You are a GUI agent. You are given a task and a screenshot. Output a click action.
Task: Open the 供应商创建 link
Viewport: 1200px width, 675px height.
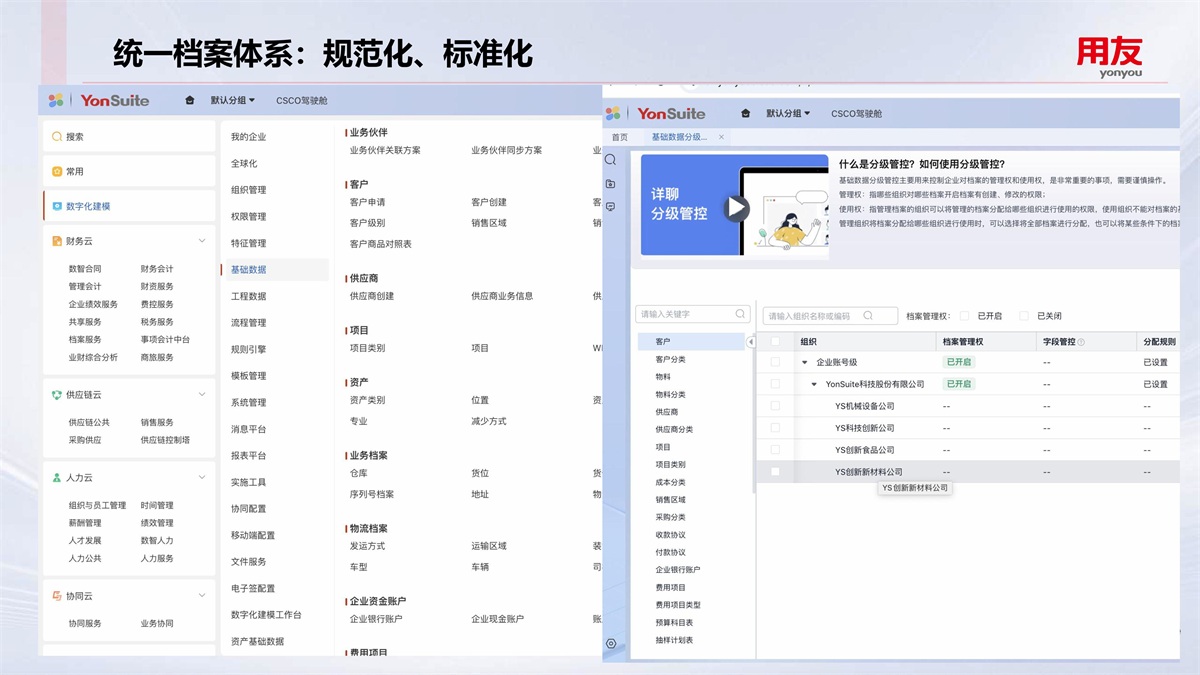[x=372, y=296]
